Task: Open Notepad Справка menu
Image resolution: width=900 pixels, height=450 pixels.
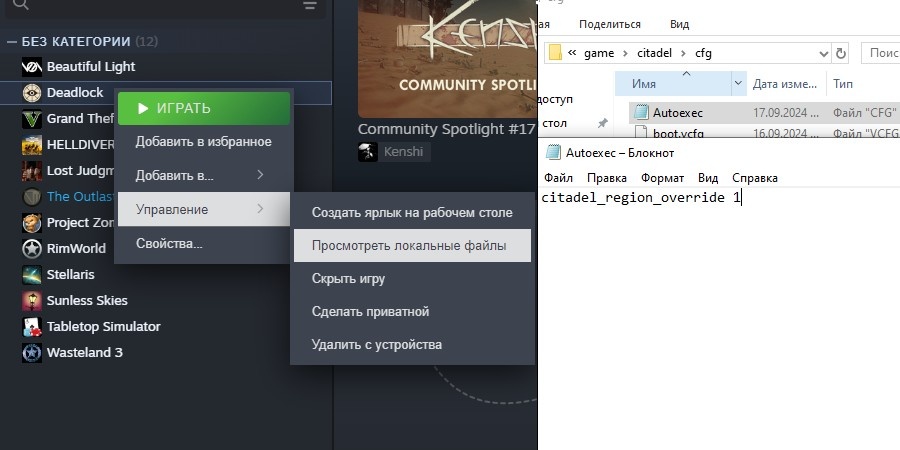Action: point(755,178)
